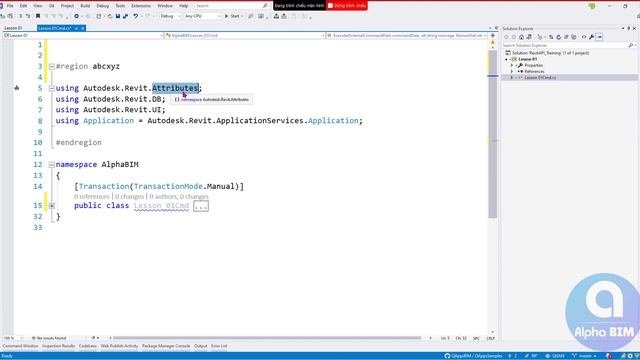
Task: Expand the collapsed Lesson_01Cmd class on line 15
Action: [x=51, y=206]
